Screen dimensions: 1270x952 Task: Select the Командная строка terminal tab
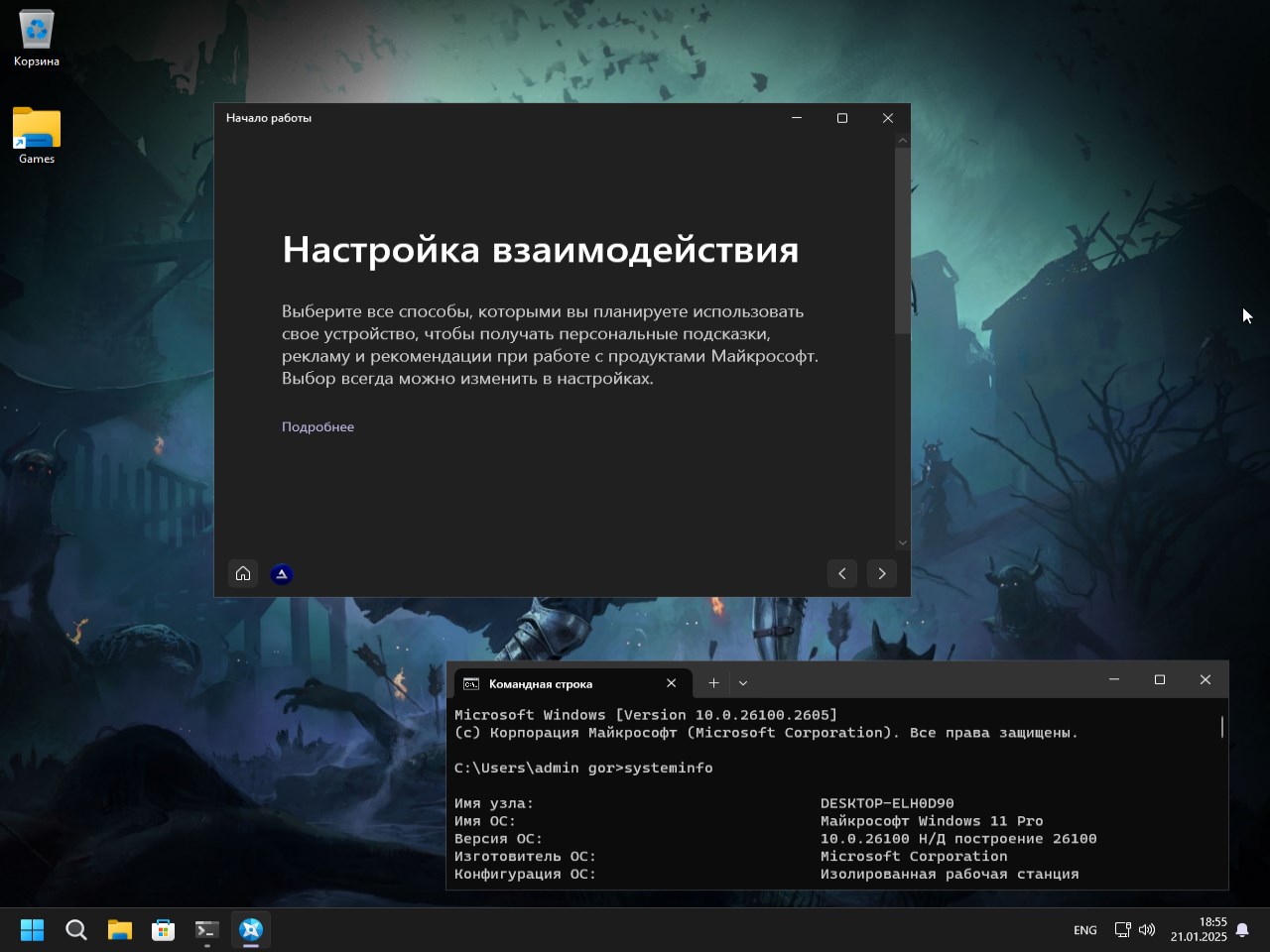[x=571, y=683]
